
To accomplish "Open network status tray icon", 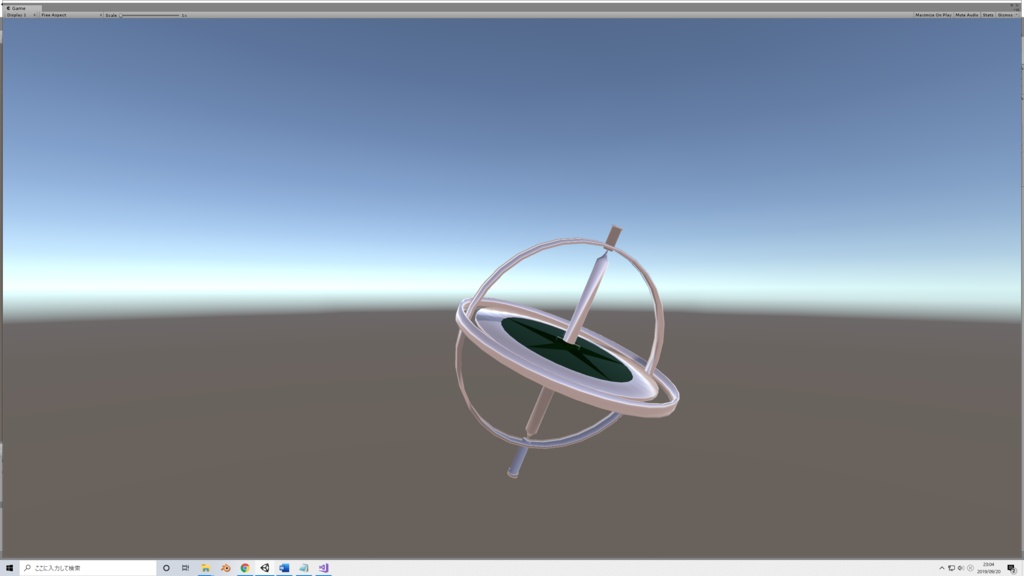I will [952, 568].
